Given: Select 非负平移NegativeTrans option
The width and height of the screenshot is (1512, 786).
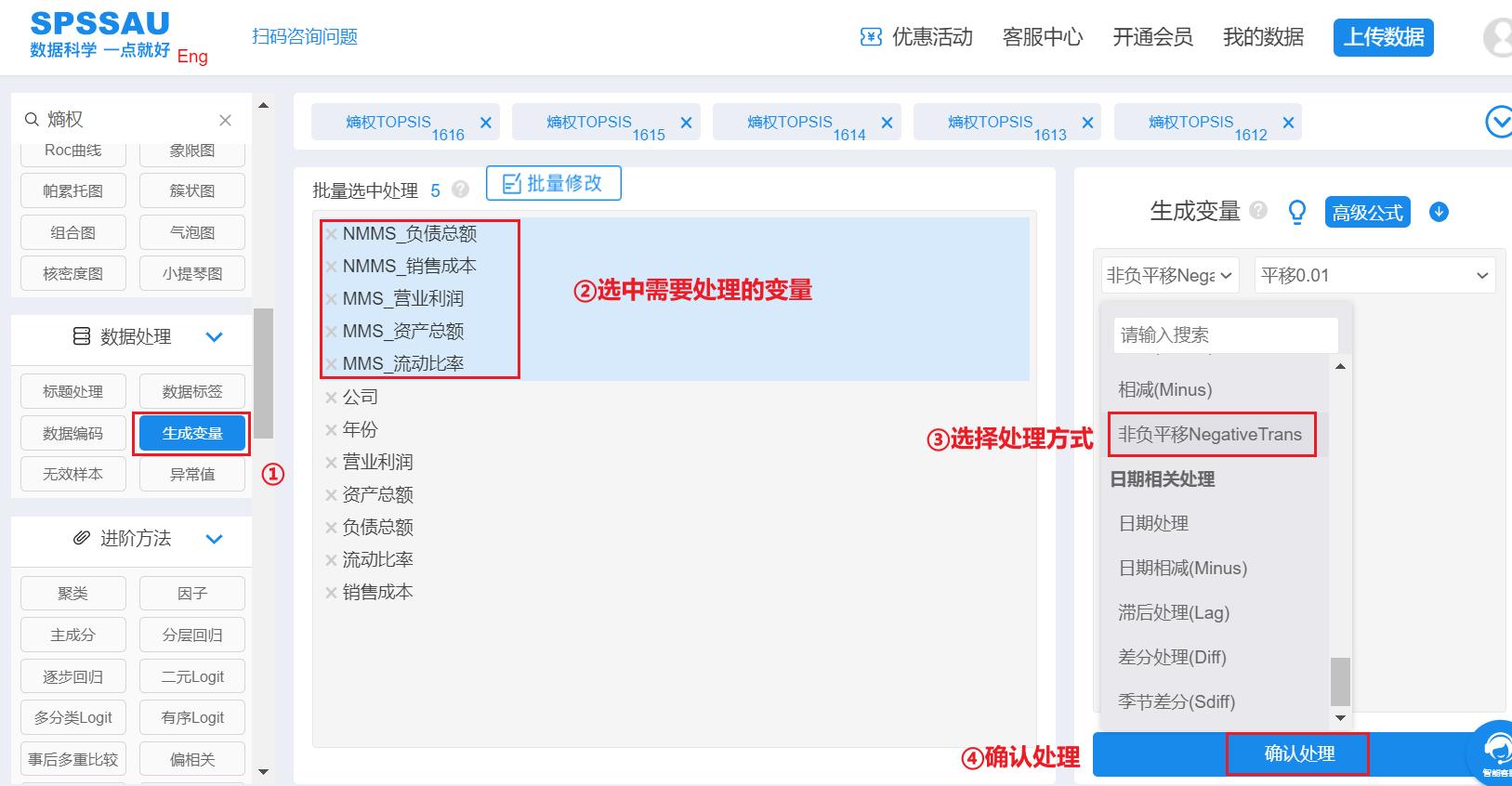Looking at the screenshot, I should (1210, 435).
